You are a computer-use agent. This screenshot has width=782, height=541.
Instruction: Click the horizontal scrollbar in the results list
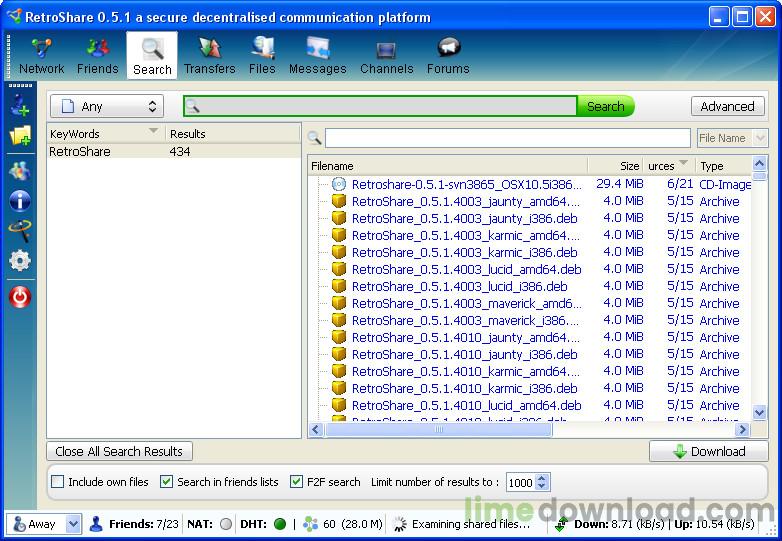(528, 430)
